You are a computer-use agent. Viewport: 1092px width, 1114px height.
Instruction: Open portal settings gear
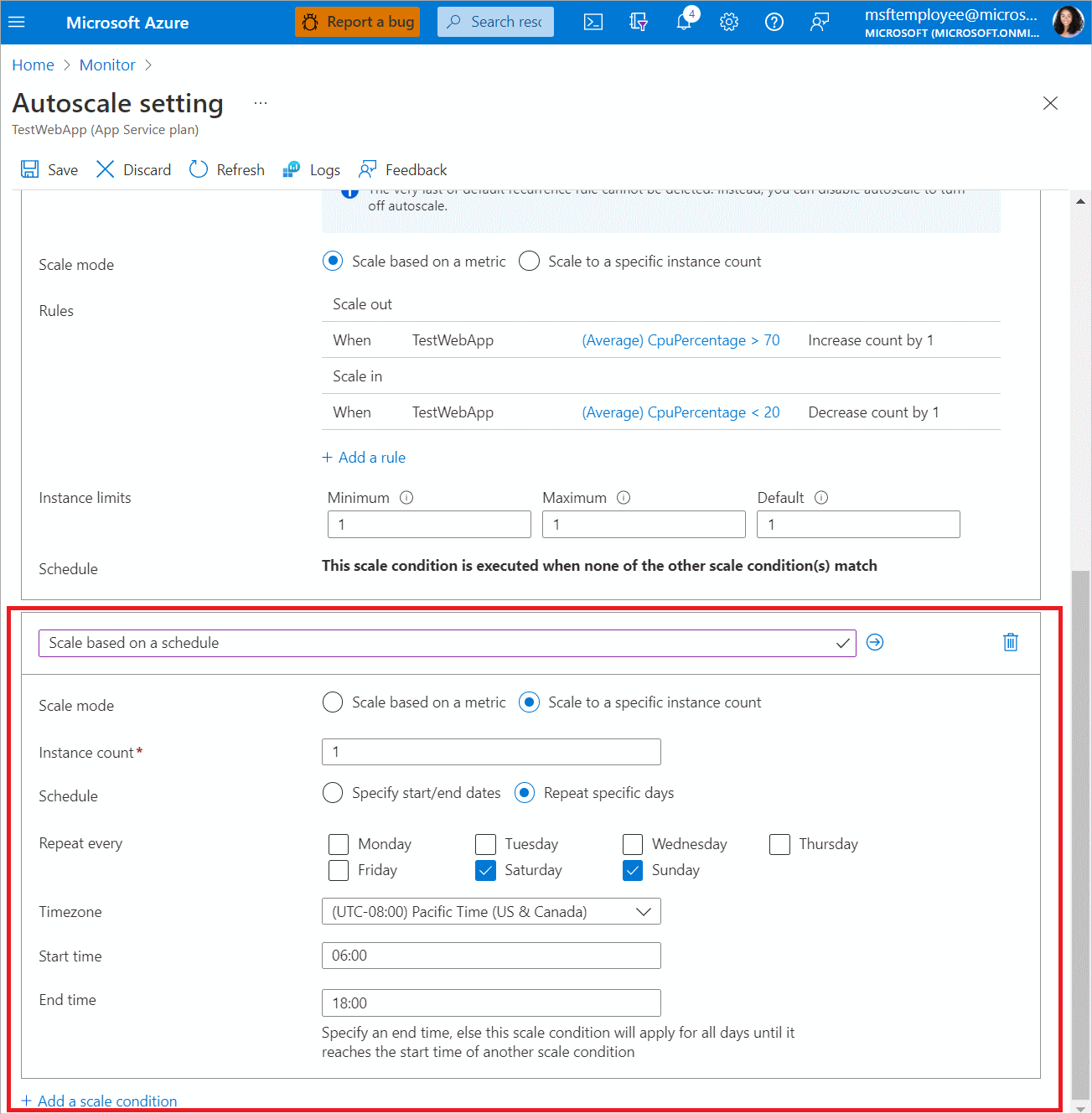pos(729,22)
